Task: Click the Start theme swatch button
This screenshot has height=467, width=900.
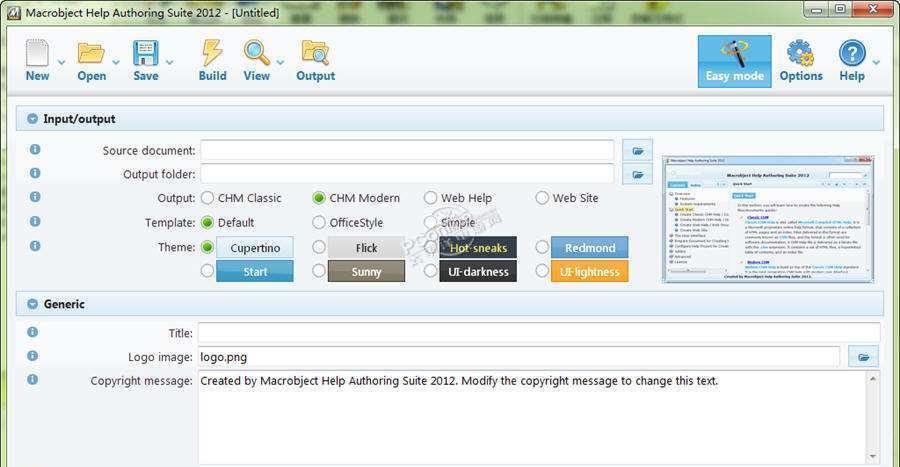Action: coord(255,271)
